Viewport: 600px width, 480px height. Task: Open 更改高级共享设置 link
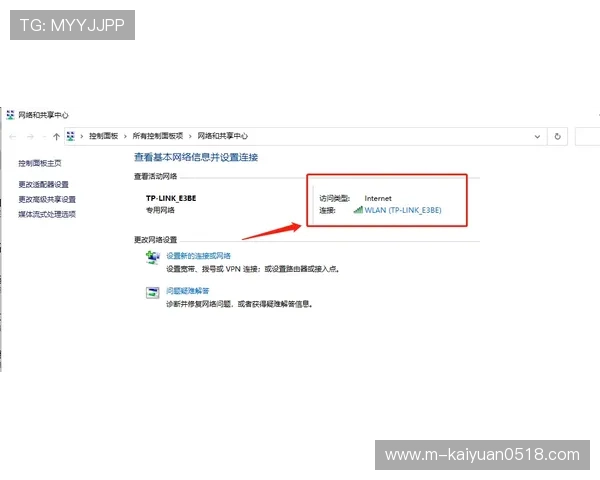(x=47, y=199)
